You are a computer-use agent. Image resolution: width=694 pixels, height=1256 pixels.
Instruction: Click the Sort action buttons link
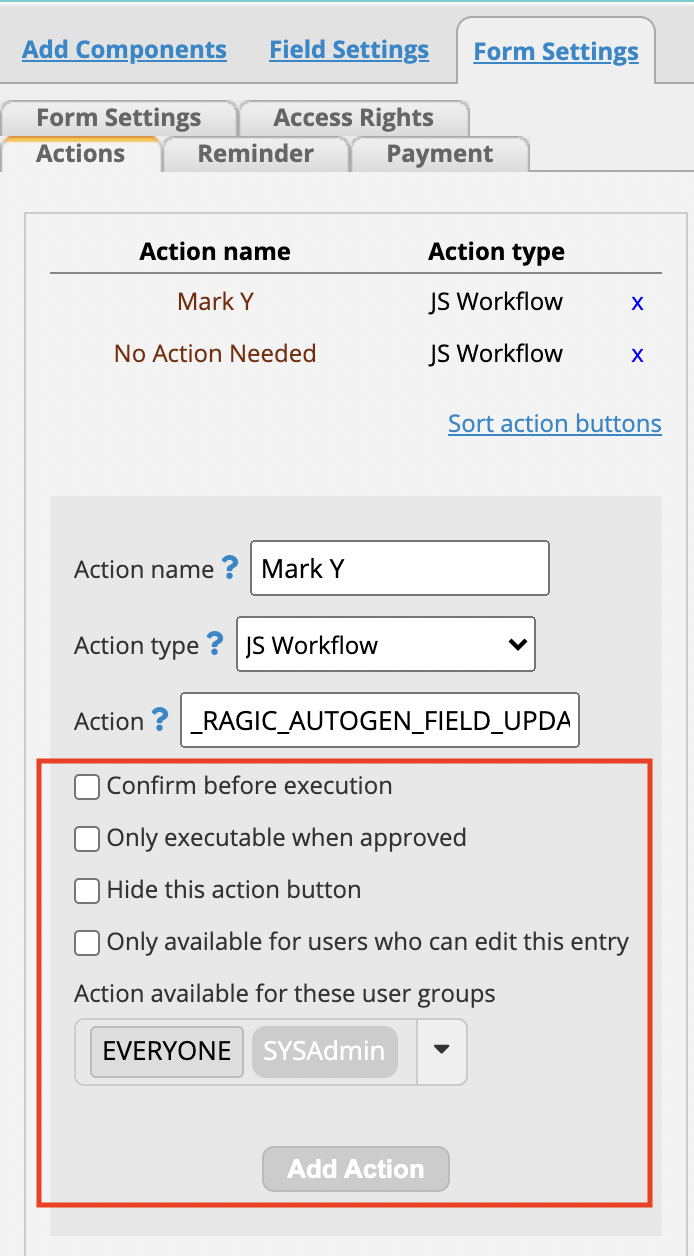click(x=555, y=423)
